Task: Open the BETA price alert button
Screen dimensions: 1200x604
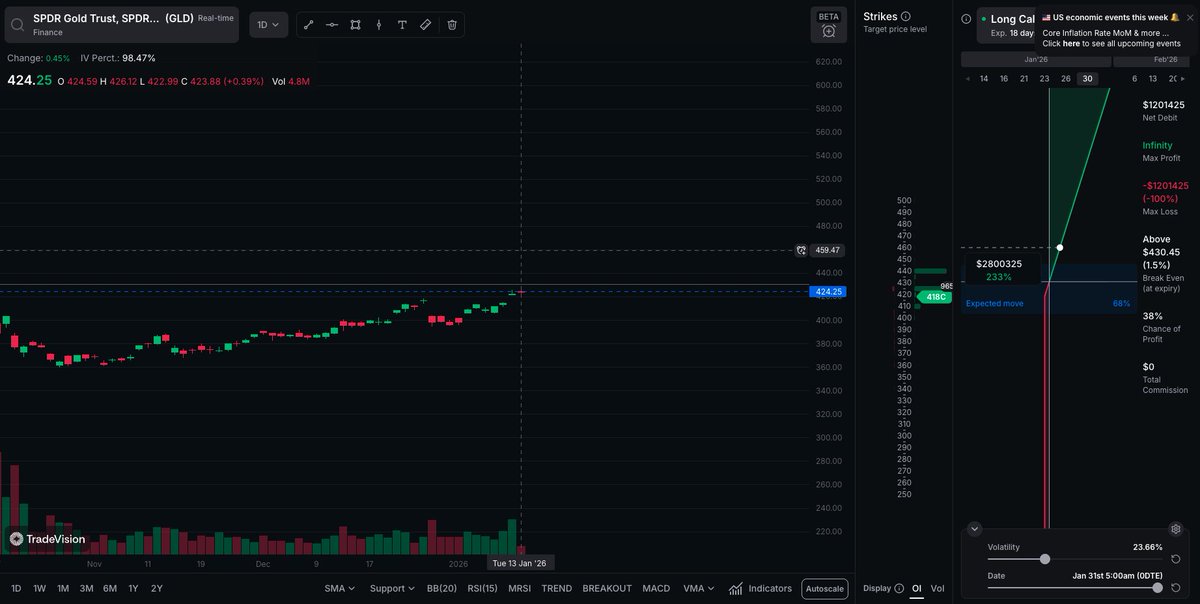Action: [828, 25]
